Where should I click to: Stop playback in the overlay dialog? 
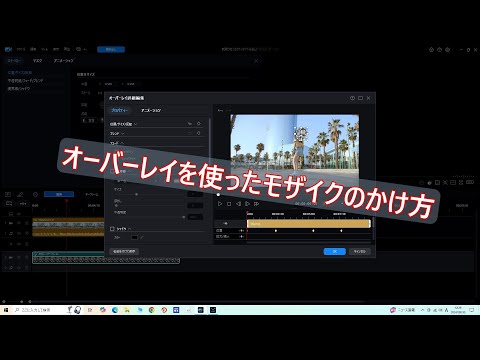coord(229,204)
